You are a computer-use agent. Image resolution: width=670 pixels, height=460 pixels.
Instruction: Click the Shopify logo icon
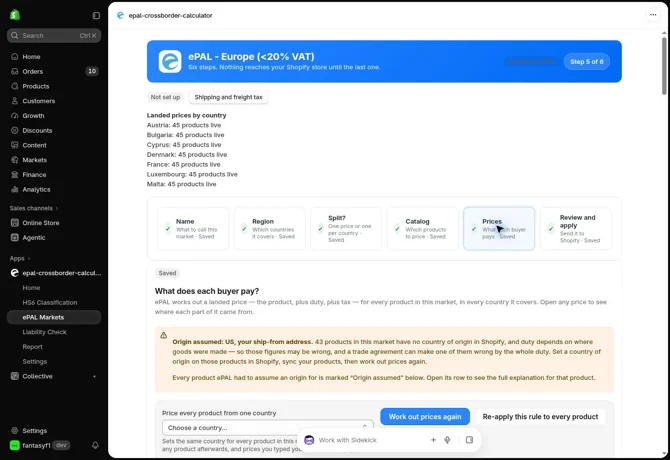(x=15, y=15)
